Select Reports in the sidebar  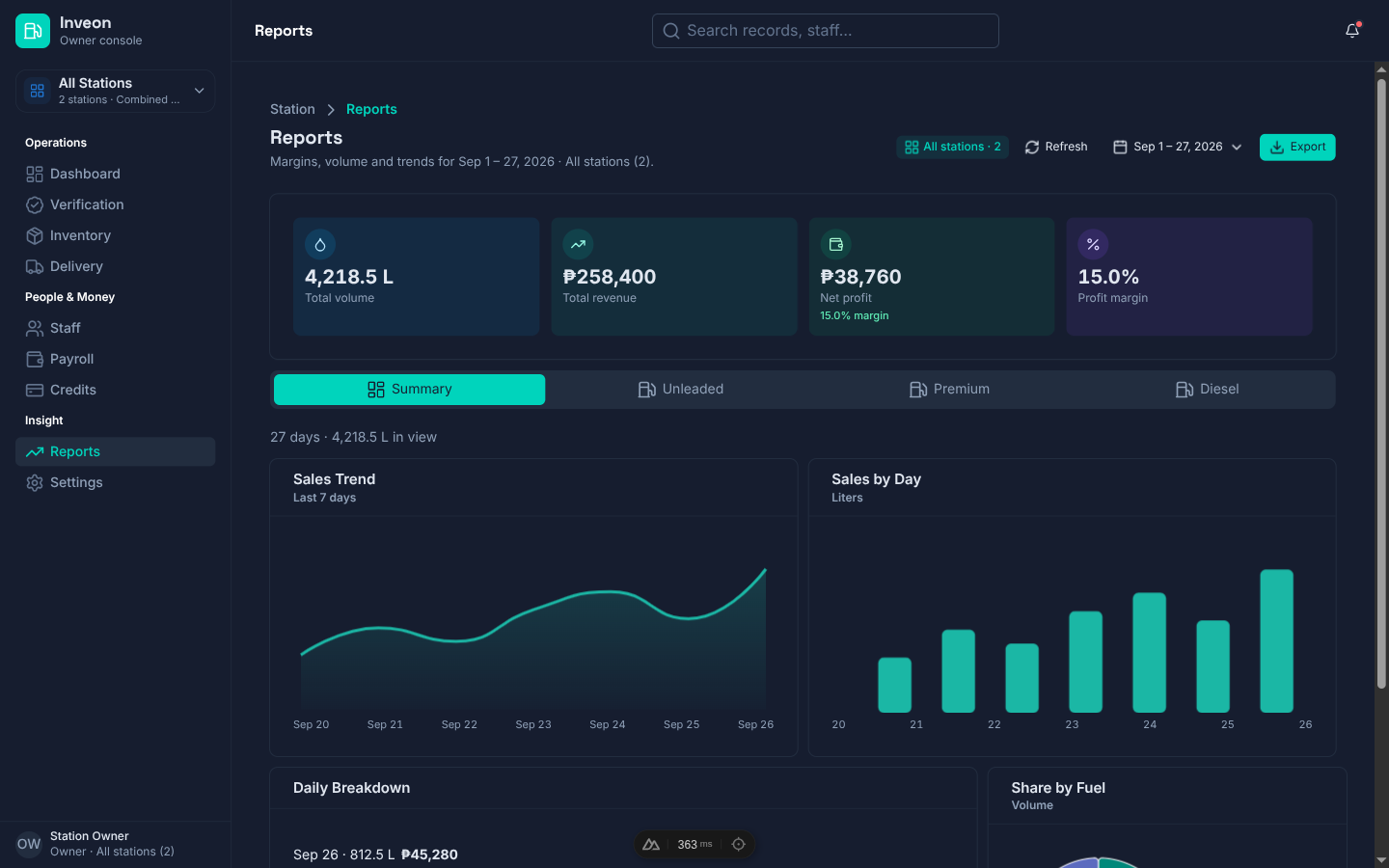(x=115, y=451)
